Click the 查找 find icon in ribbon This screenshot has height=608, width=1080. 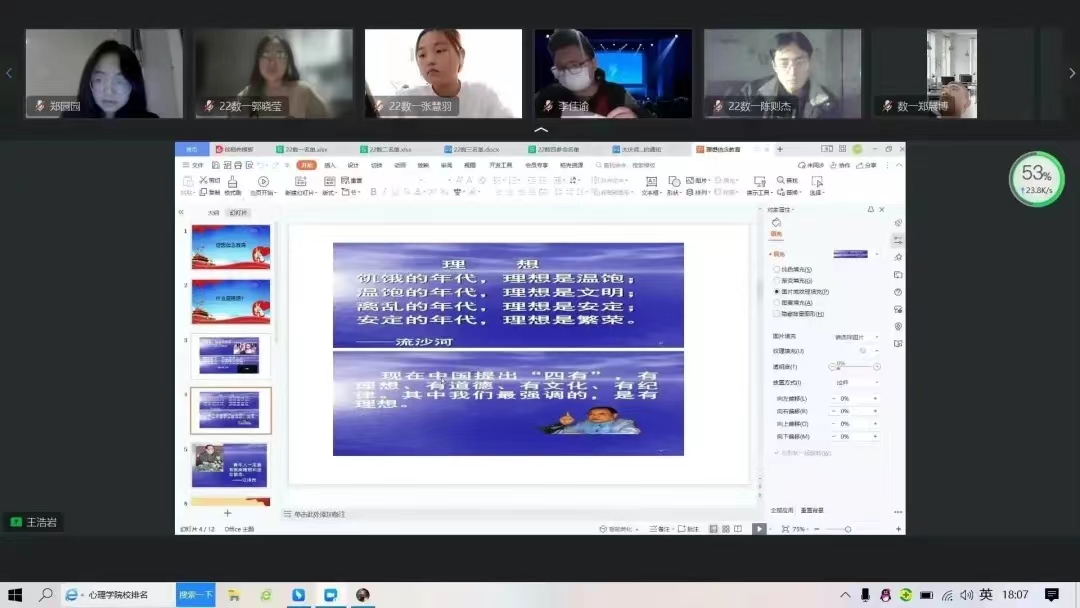pyautogui.click(x=786, y=181)
